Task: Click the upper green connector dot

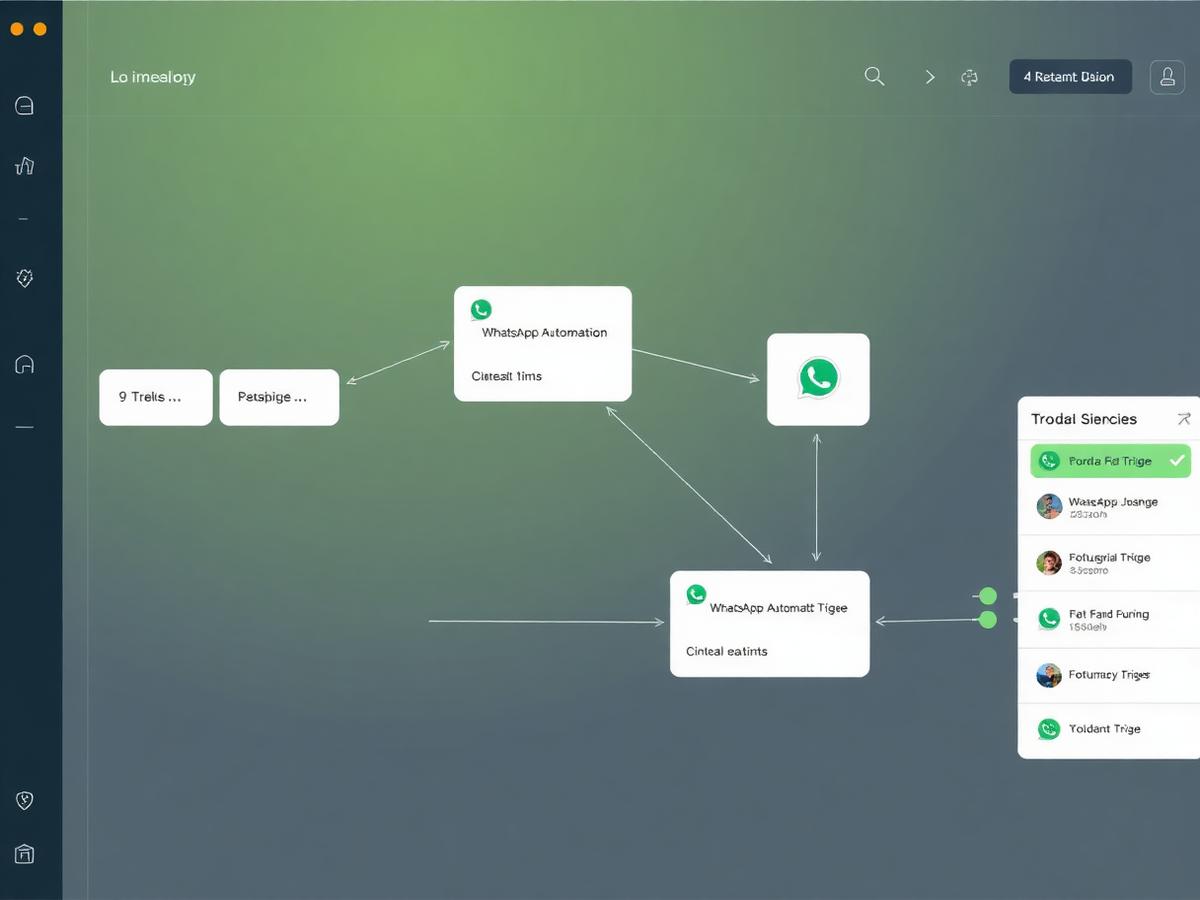Action: coord(988,596)
